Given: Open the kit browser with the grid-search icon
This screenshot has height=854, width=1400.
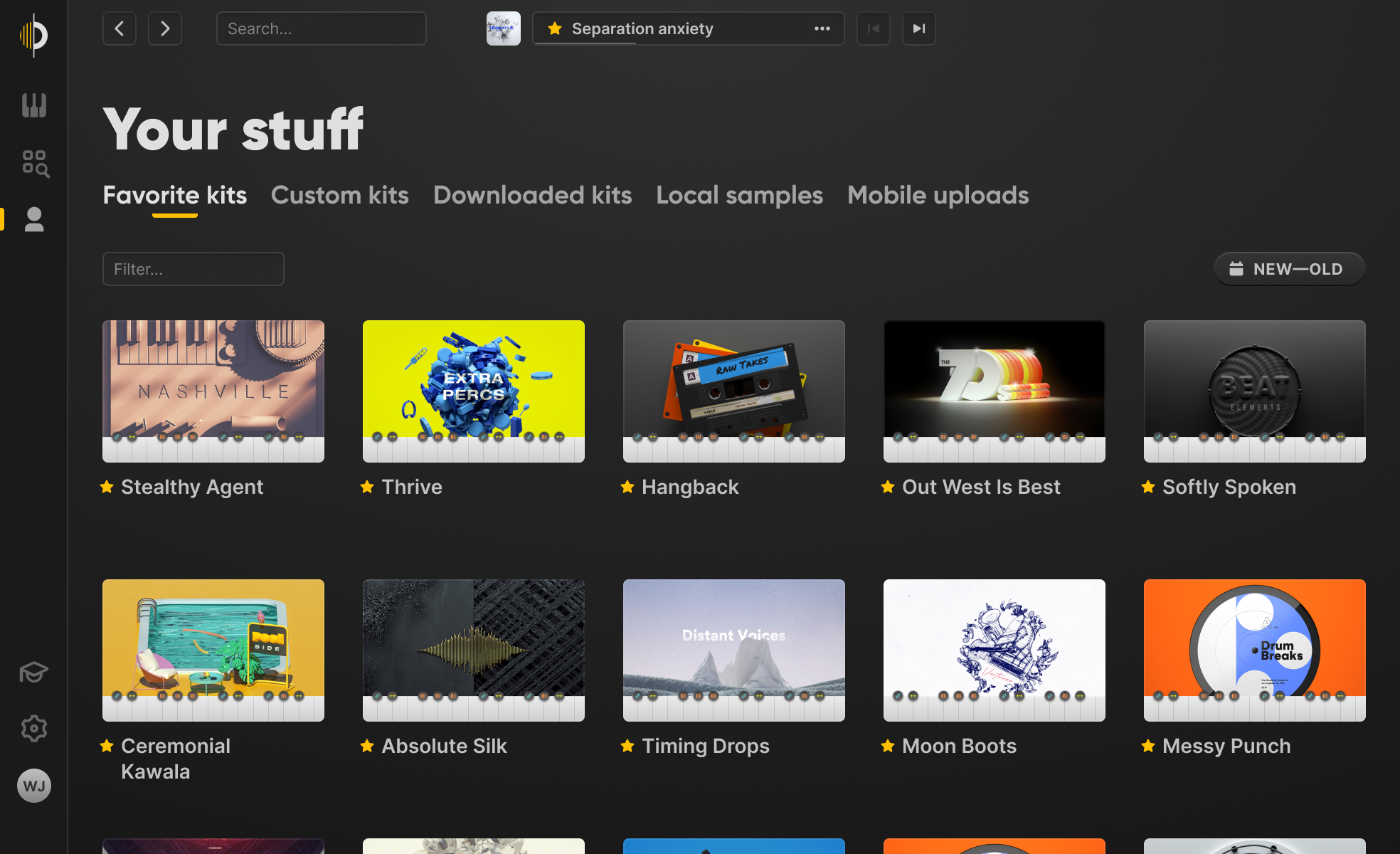Looking at the screenshot, I should (x=33, y=162).
